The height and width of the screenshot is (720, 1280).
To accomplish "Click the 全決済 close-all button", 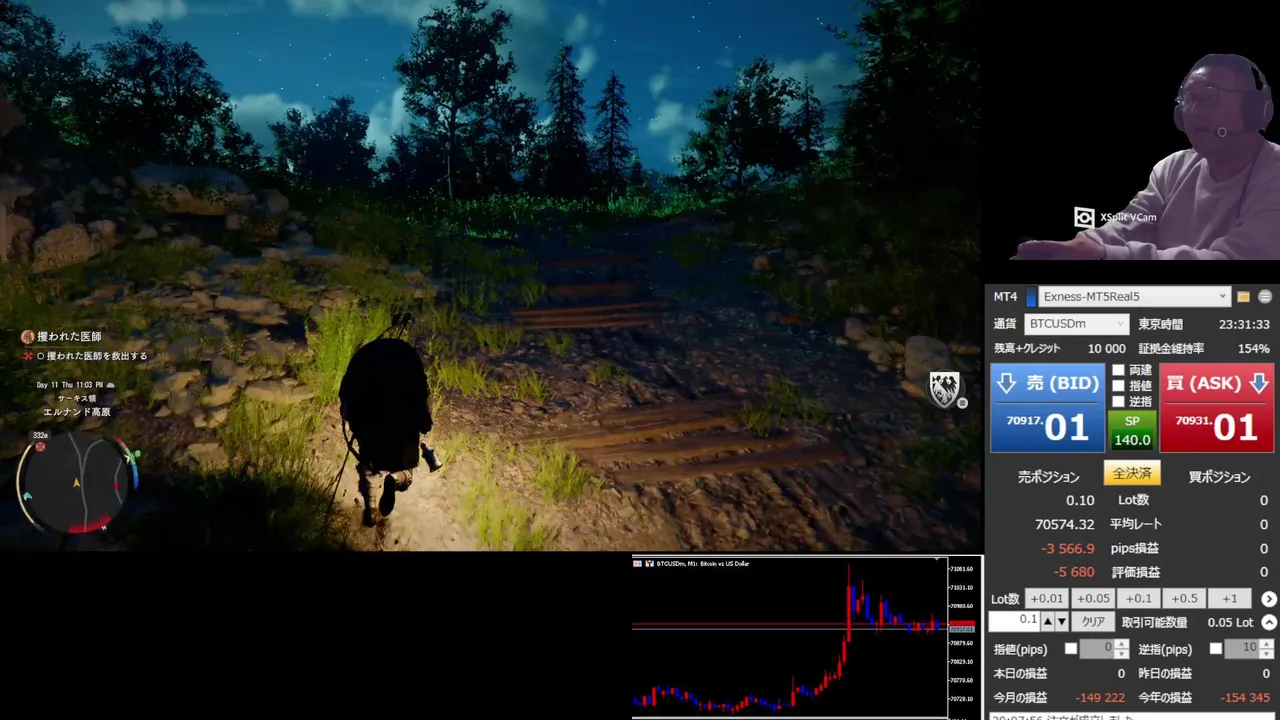I will [x=1132, y=474].
